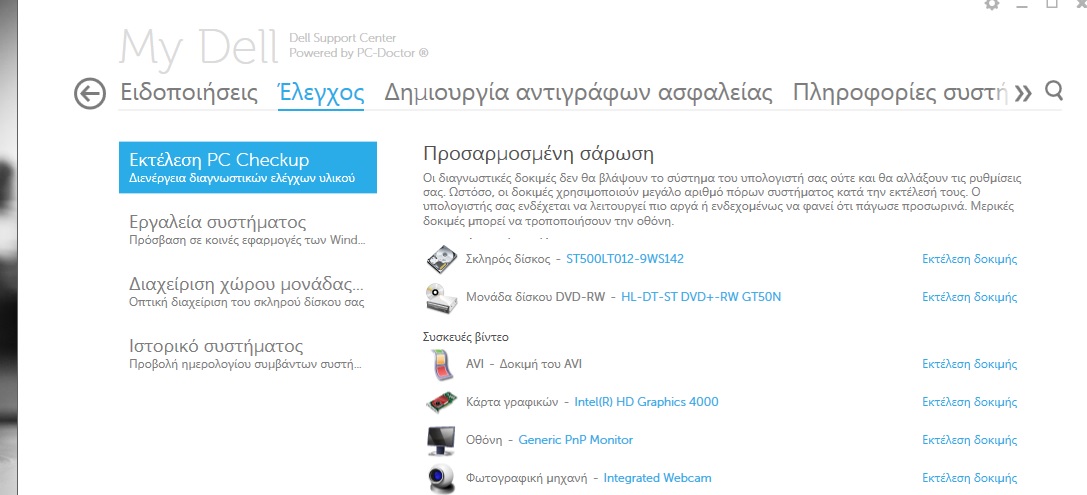Click the Προσαρμοσμένη σάρωση heading
Viewport: 1087px width, 495px height.
538,155
